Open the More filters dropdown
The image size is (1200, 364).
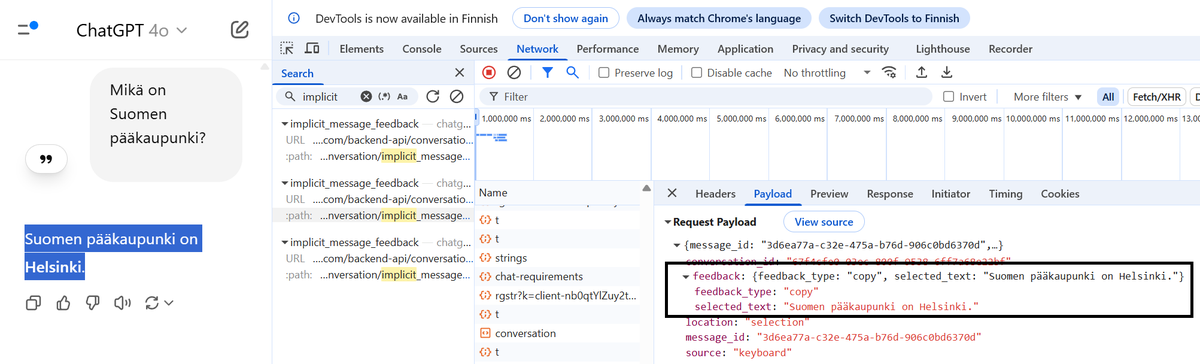(1047, 97)
